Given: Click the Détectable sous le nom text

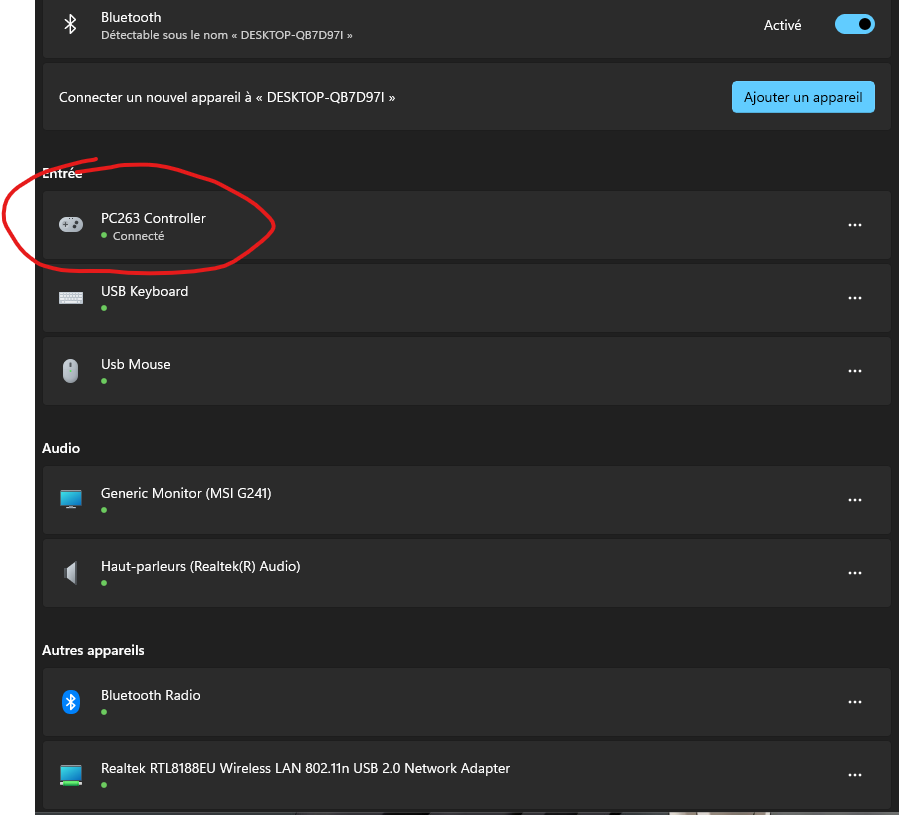Looking at the screenshot, I should click(226, 35).
